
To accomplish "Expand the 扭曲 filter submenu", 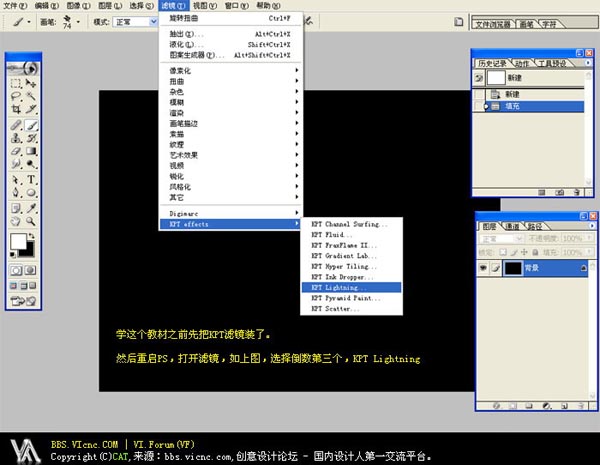I will (230, 81).
